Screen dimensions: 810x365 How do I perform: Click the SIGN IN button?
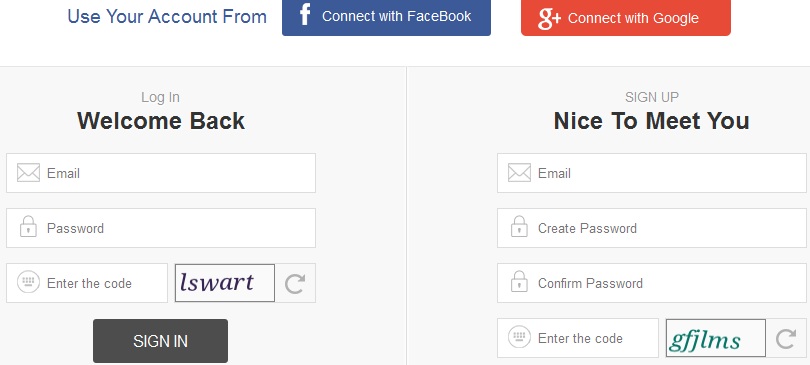click(x=160, y=341)
